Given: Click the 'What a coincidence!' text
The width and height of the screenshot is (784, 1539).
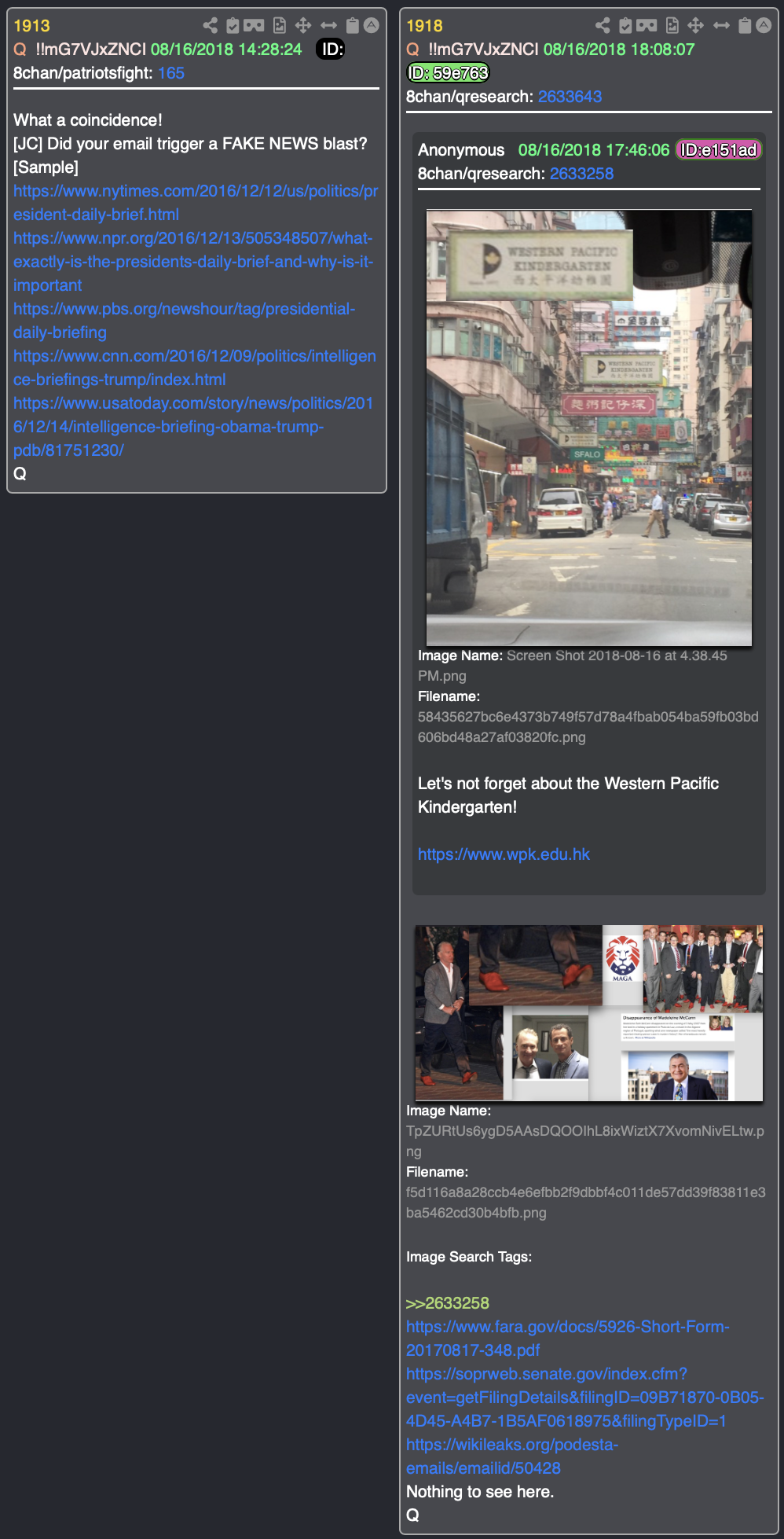Looking at the screenshot, I should pos(88,120).
